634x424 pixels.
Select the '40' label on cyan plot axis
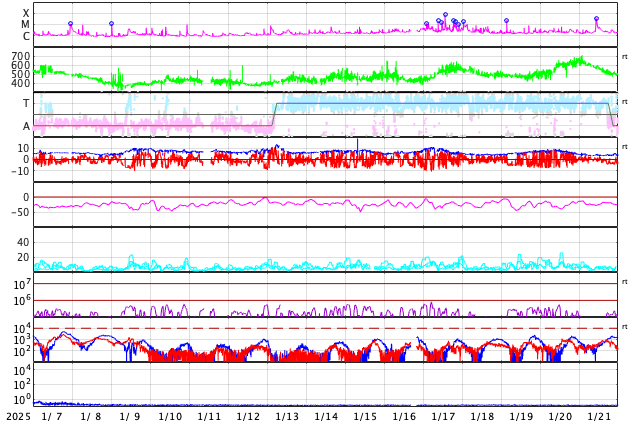coord(23,243)
